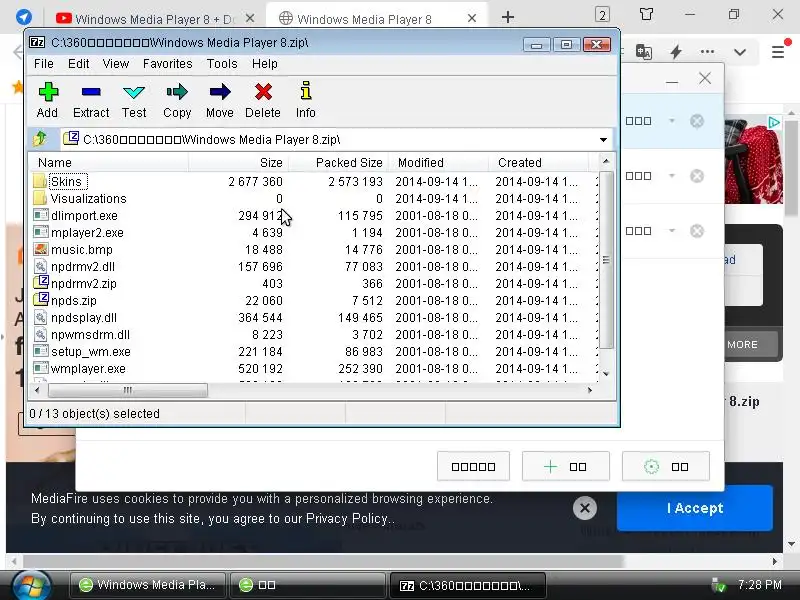Click the setup_wm.exe file icon
The image size is (800, 600).
tap(40, 351)
